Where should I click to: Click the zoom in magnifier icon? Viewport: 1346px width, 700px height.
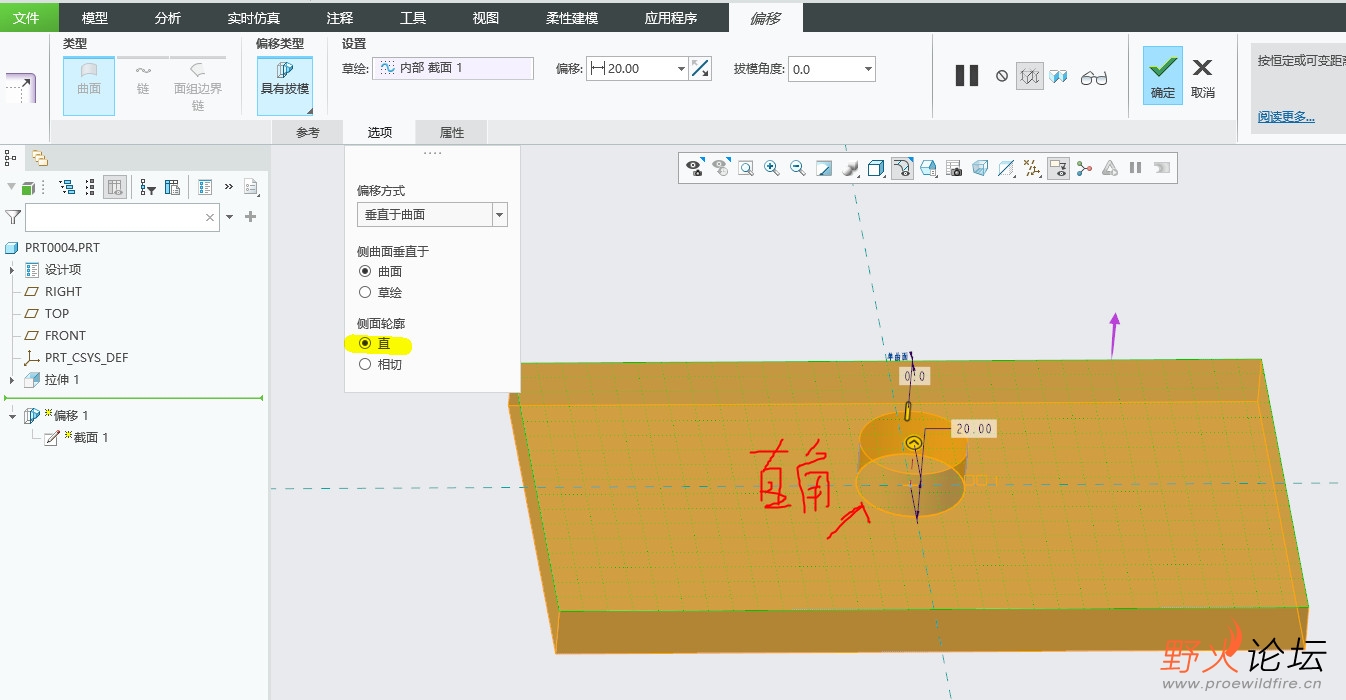(771, 168)
